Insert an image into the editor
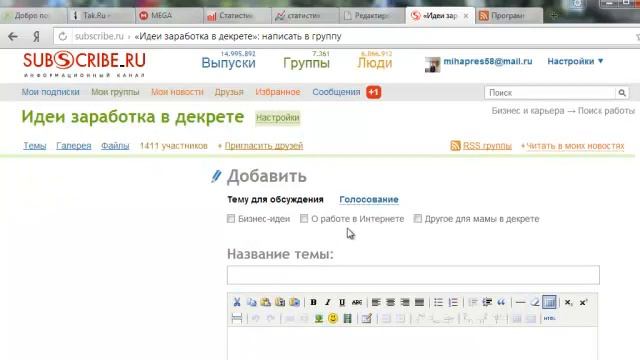This screenshot has height=360, width=640. pyautogui.click(x=318, y=318)
